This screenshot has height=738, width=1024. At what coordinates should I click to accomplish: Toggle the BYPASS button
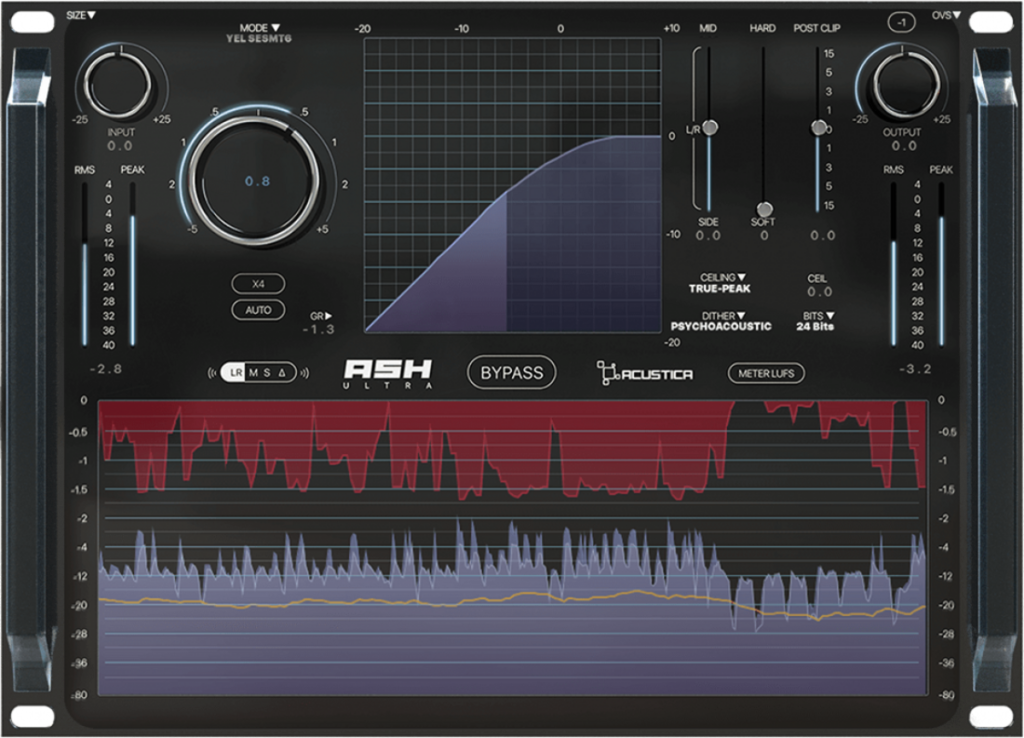click(512, 372)
